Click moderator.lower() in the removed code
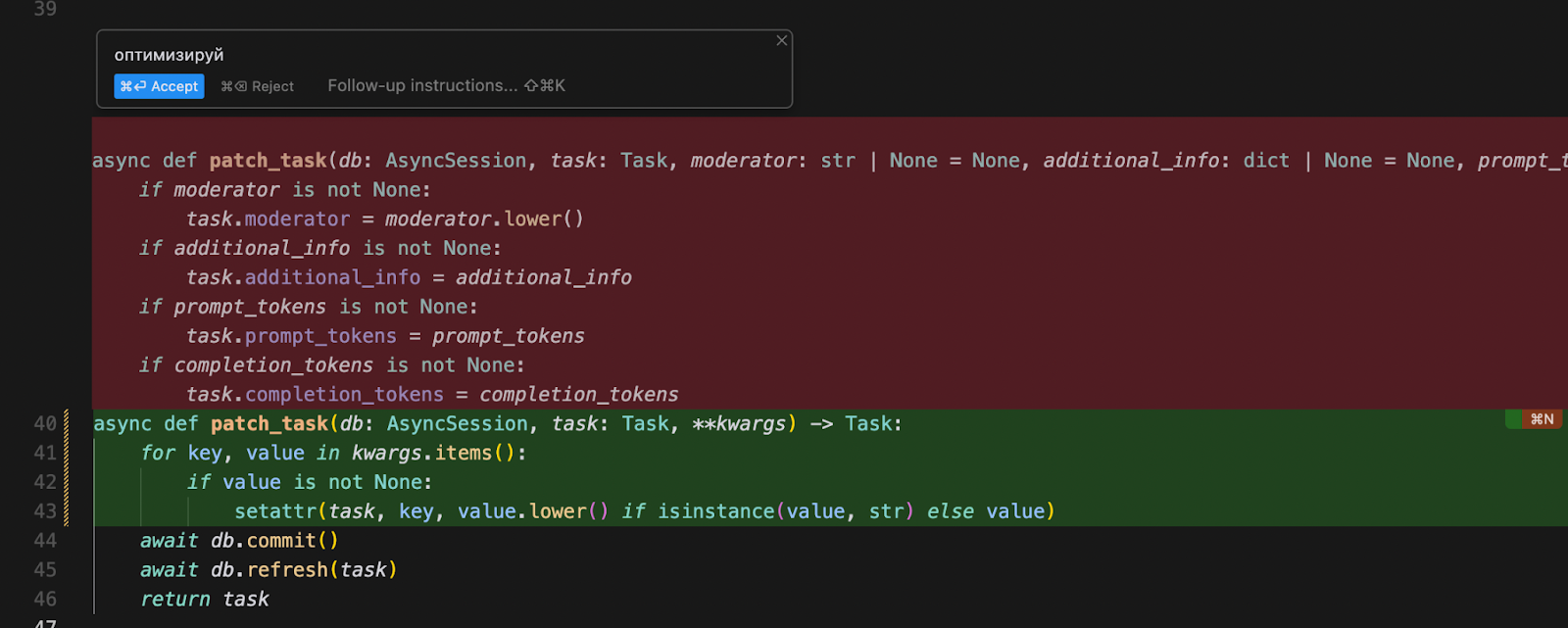This screenshot has width=1568, height=628. (484, 218)
